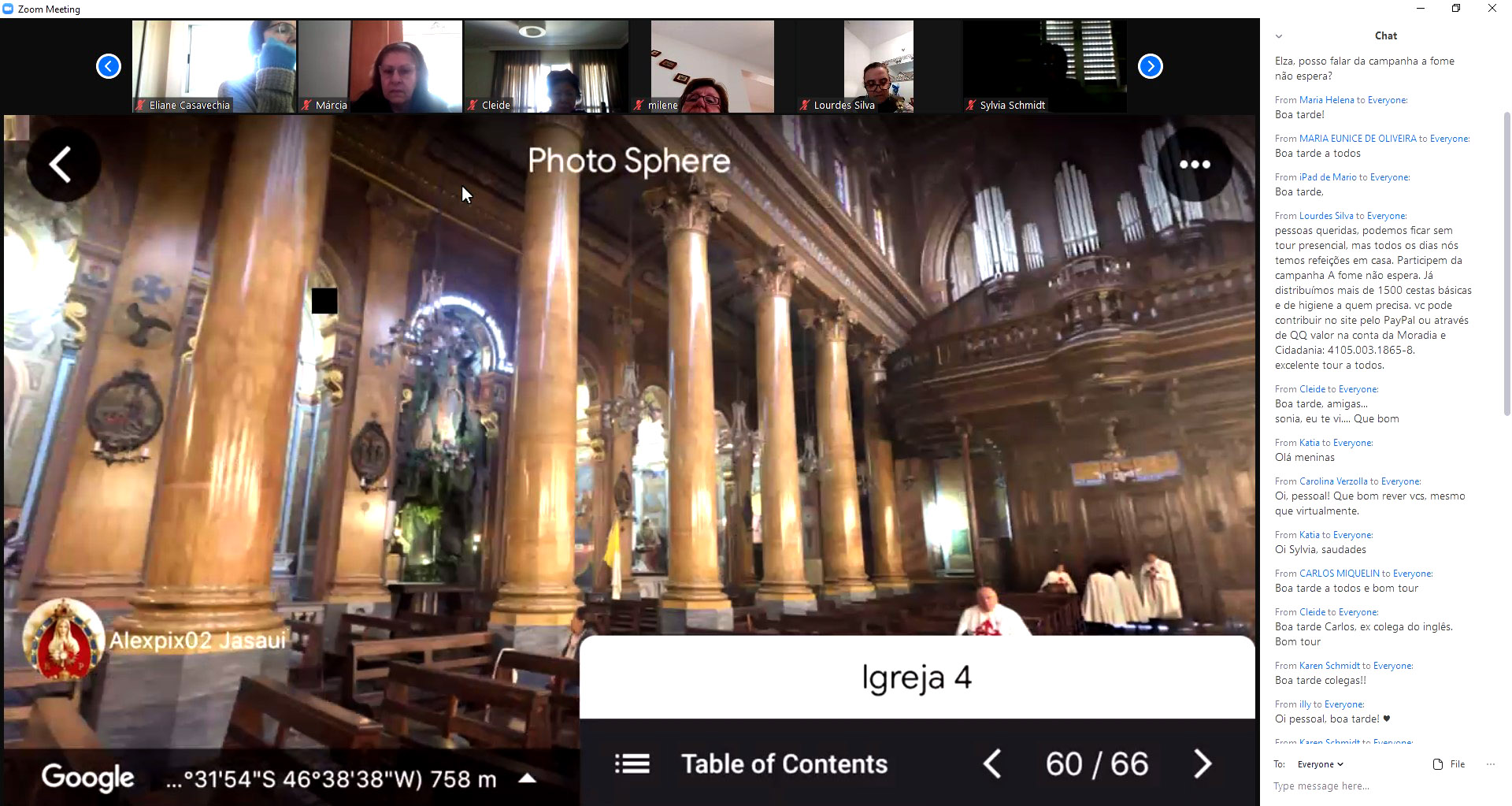
Task: Open the Everyone recipient dropdown
Action: coord(1320,764)
